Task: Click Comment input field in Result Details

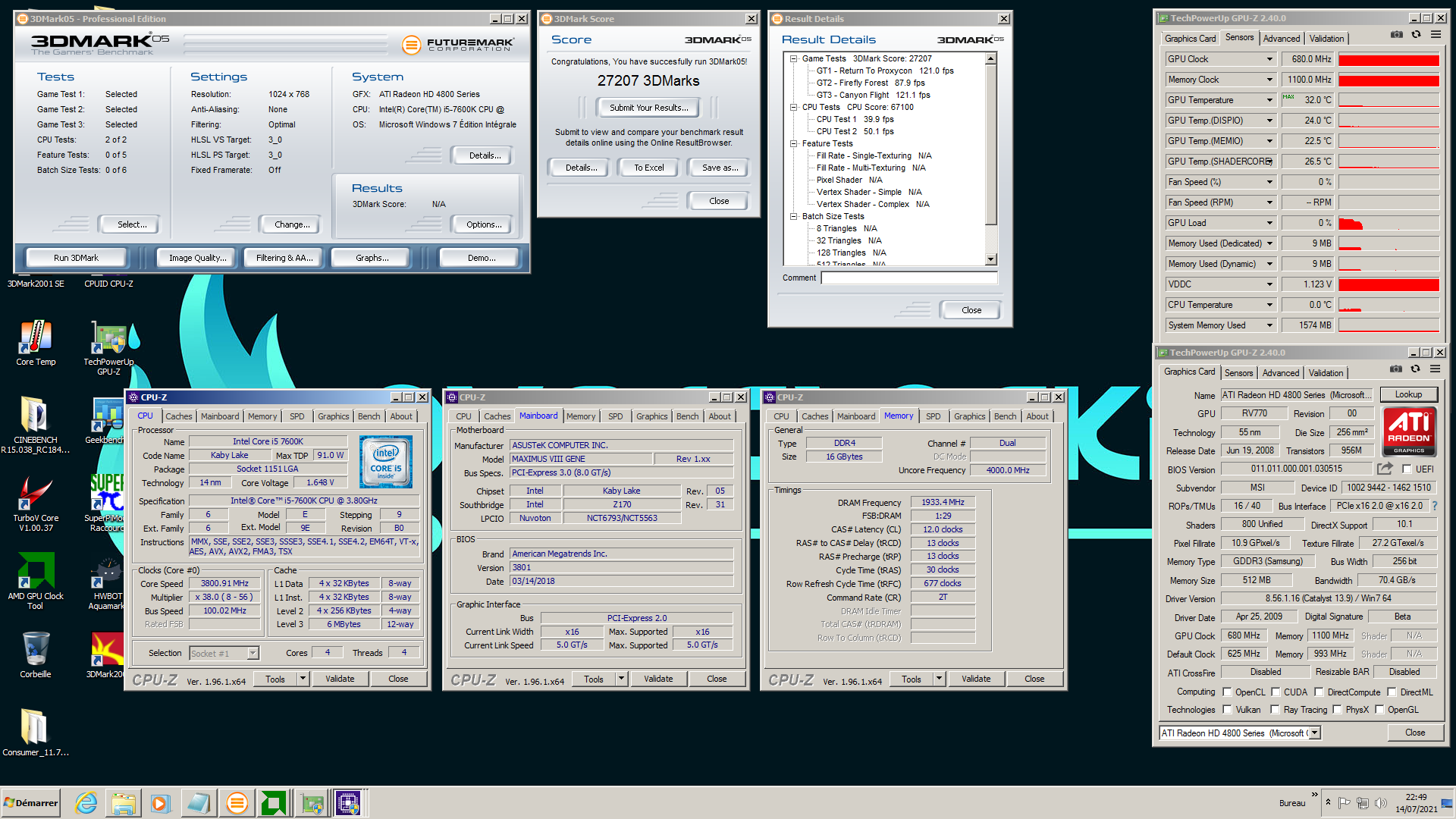Action: click(909, 278)
